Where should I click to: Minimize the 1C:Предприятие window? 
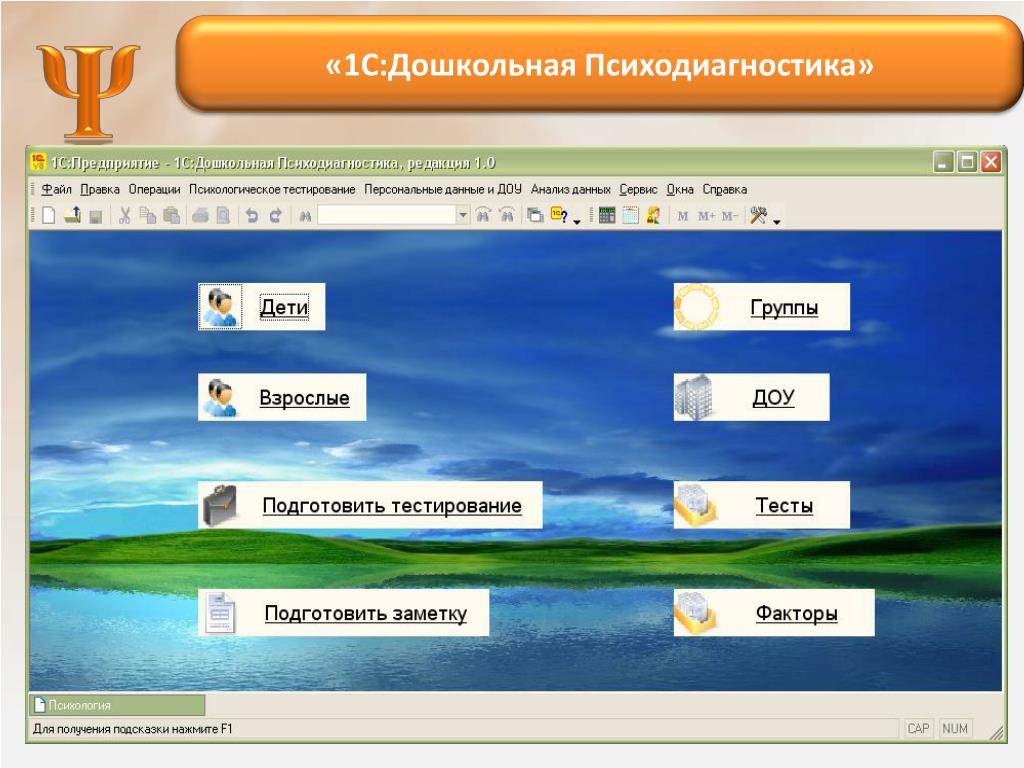tap(943, 162)
